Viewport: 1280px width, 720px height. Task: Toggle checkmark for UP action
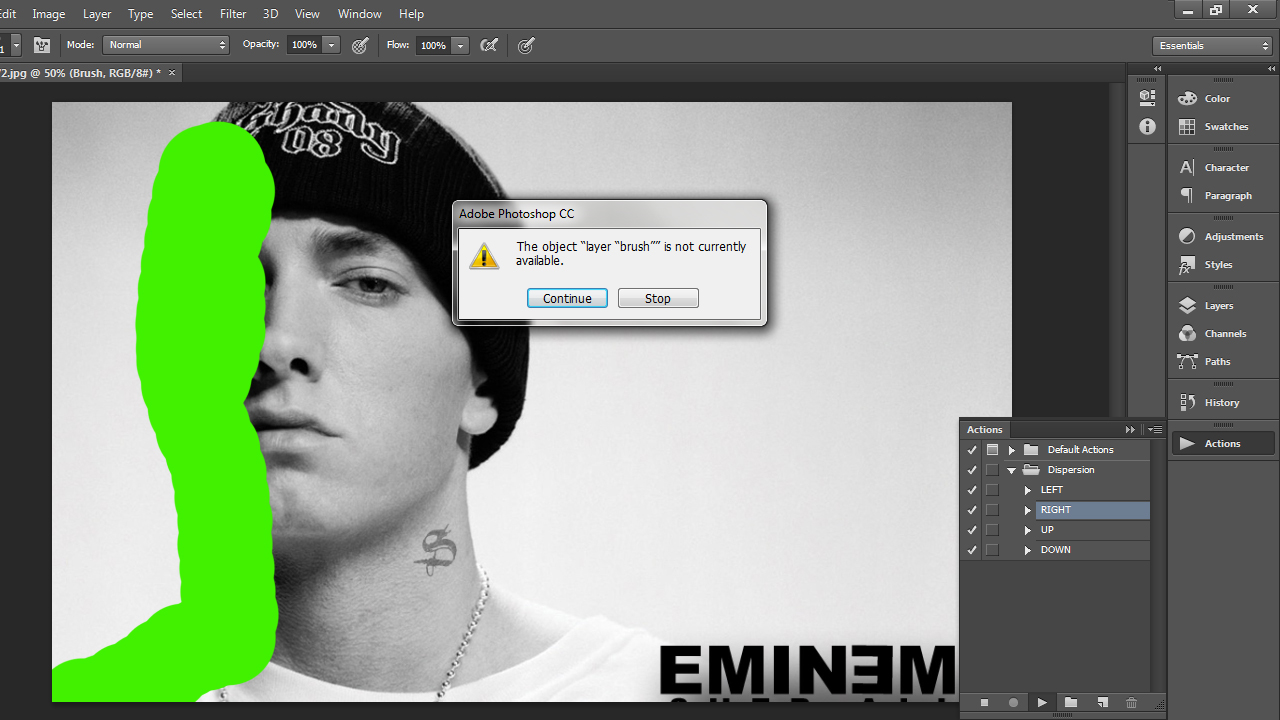pyautogui.click(x=971, y=530)
